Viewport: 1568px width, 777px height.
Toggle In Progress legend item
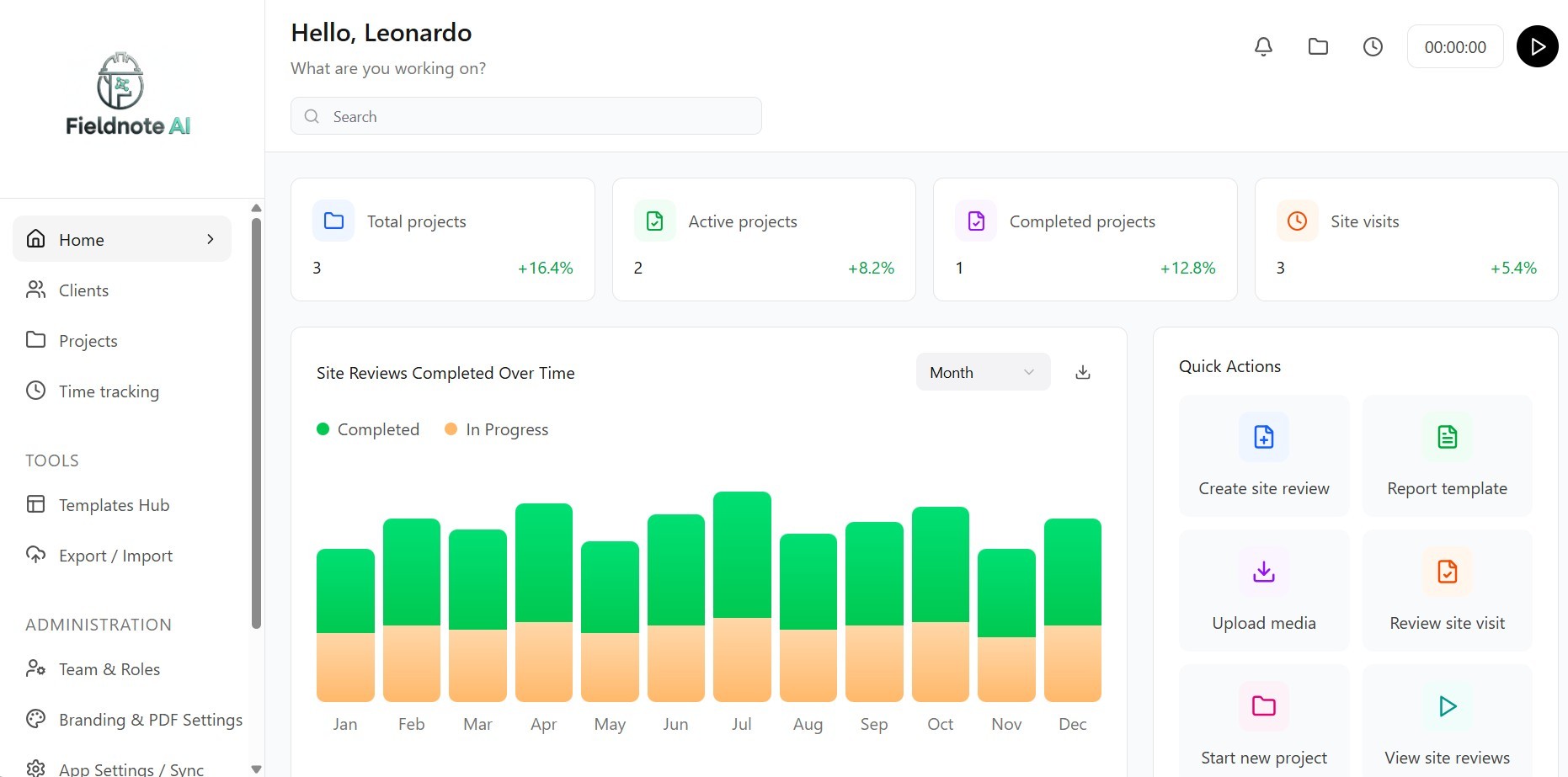click(497, 429)
